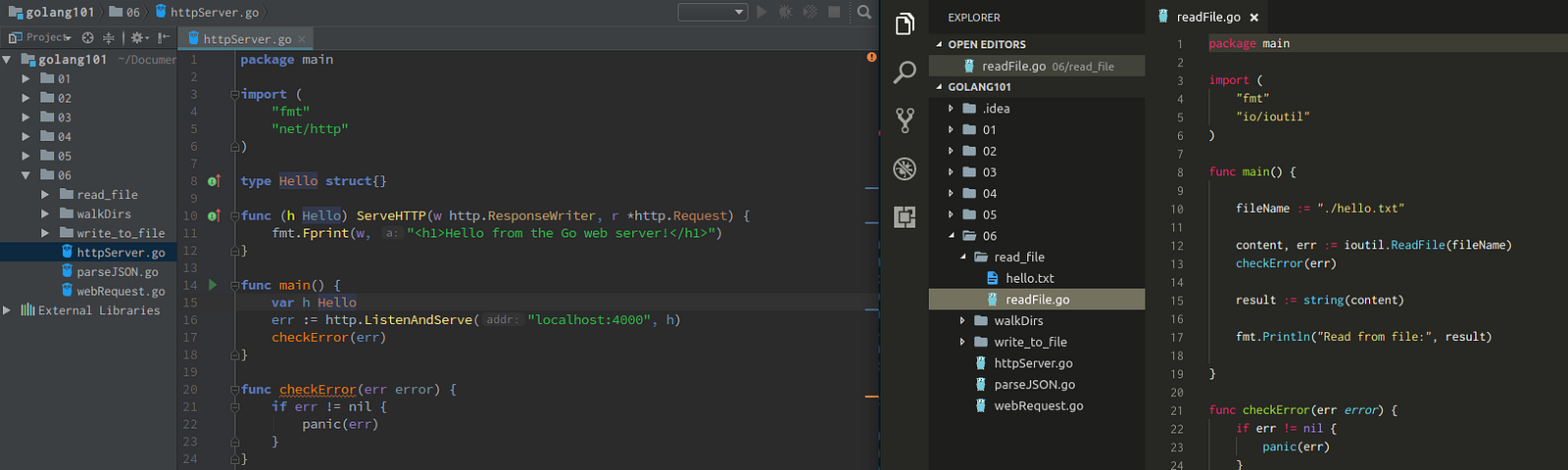1568x470 pixels.
Task: Open parseJSON.go in VS Code explorer
Action: pos(1034,385)
